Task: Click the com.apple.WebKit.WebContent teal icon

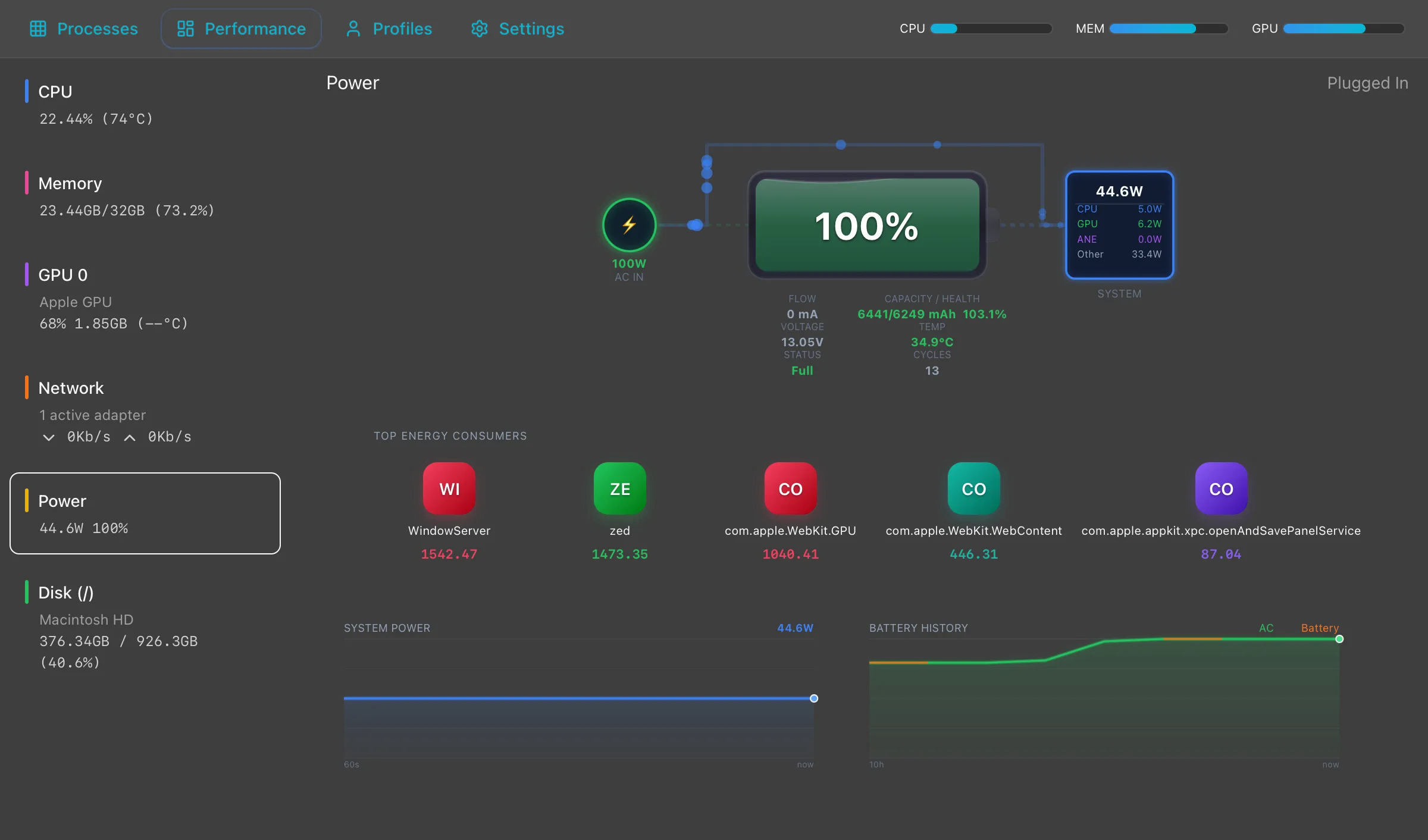Action: 973,488
